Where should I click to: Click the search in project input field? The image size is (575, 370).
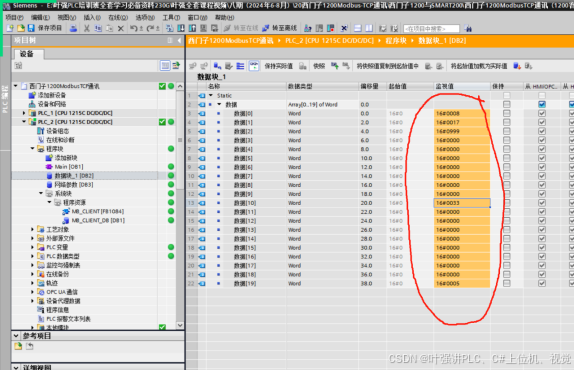[x=431, y=28]
